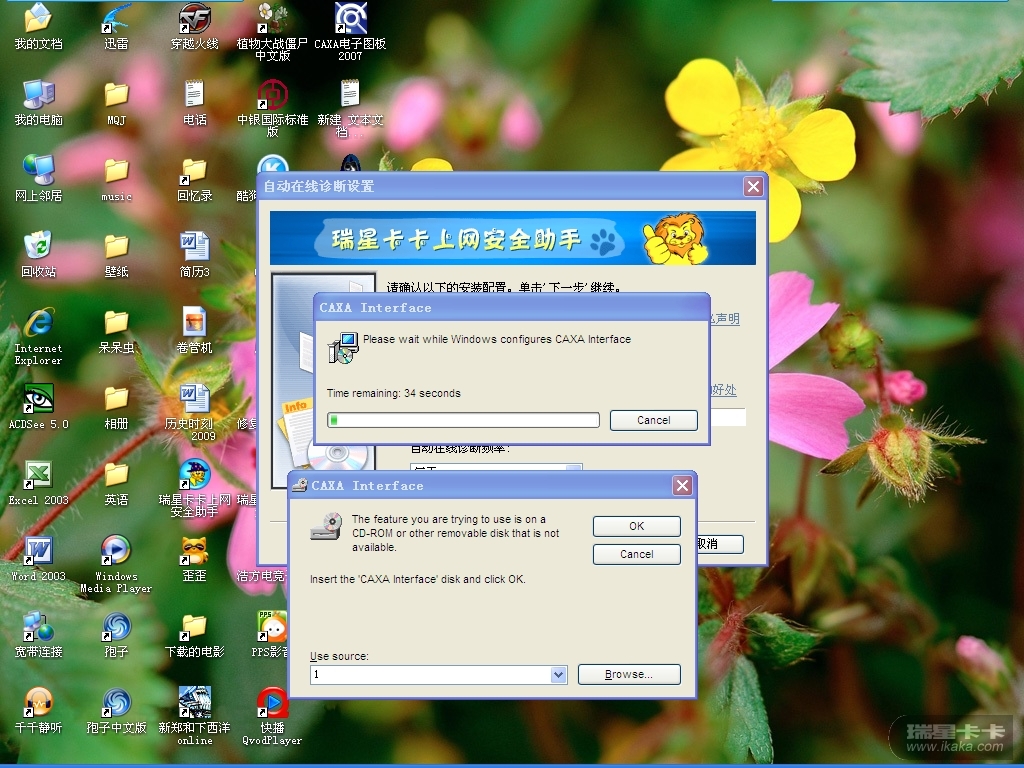
Task: Click the CAXA configuration progress bar
Action: tap(463, 420)
